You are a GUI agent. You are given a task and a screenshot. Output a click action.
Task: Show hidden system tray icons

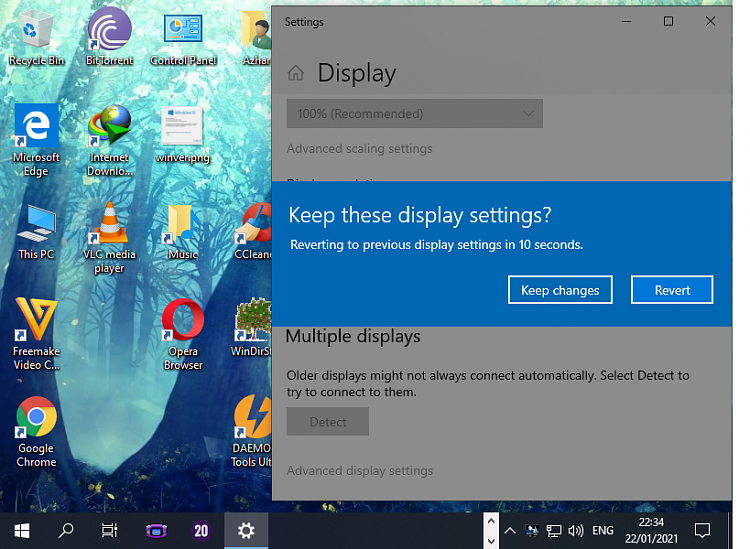coord(510,530)
